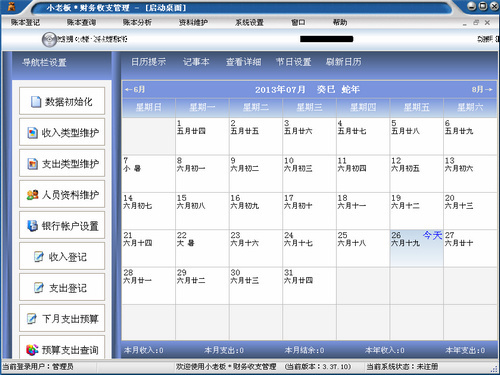The image size is (500, 375).
Task: Click 本月收入:0 summary text
Action: [x=144, y=350]
